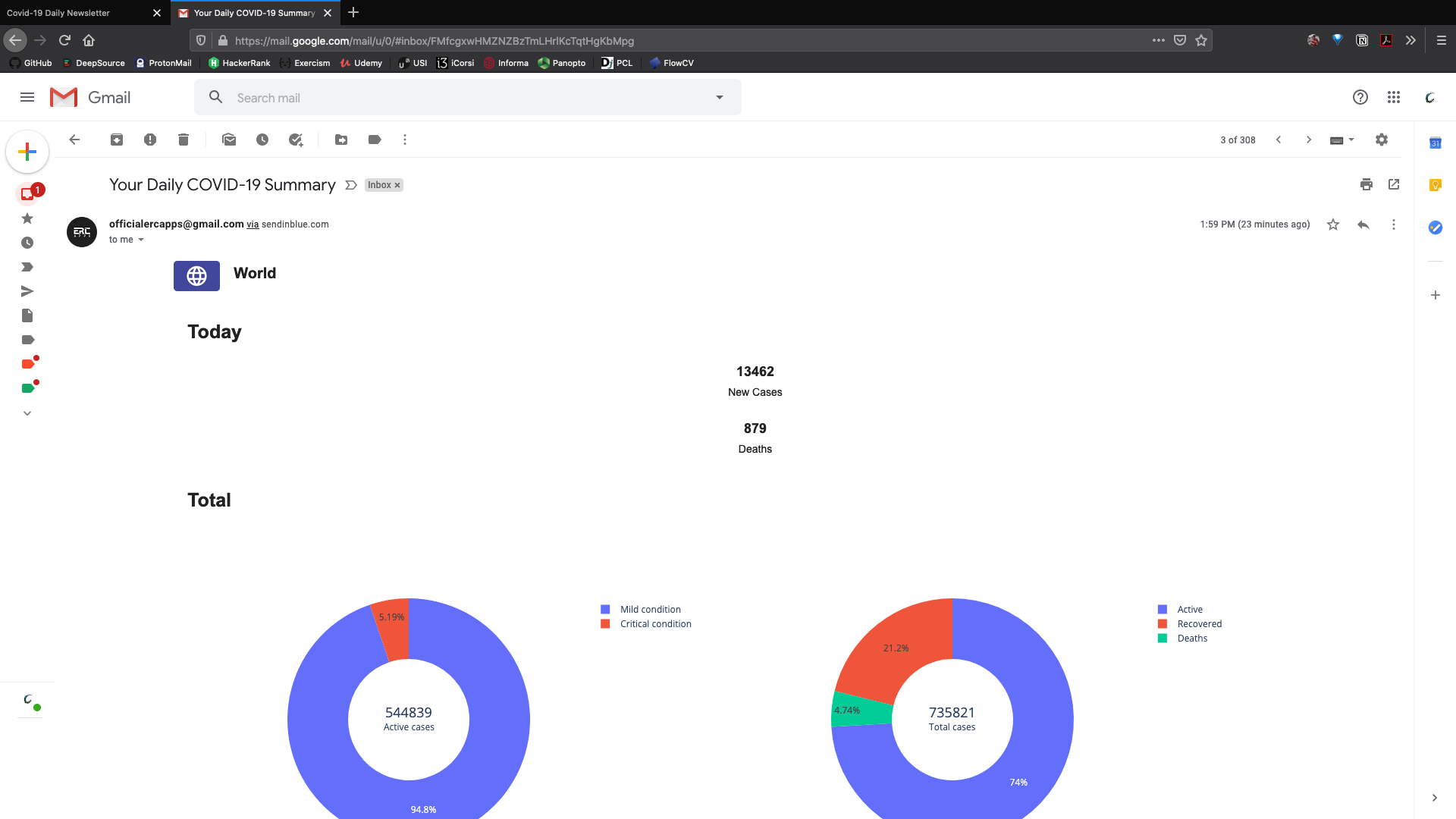
Task: Open search options dropdown arrow
Action: (720, 97)
